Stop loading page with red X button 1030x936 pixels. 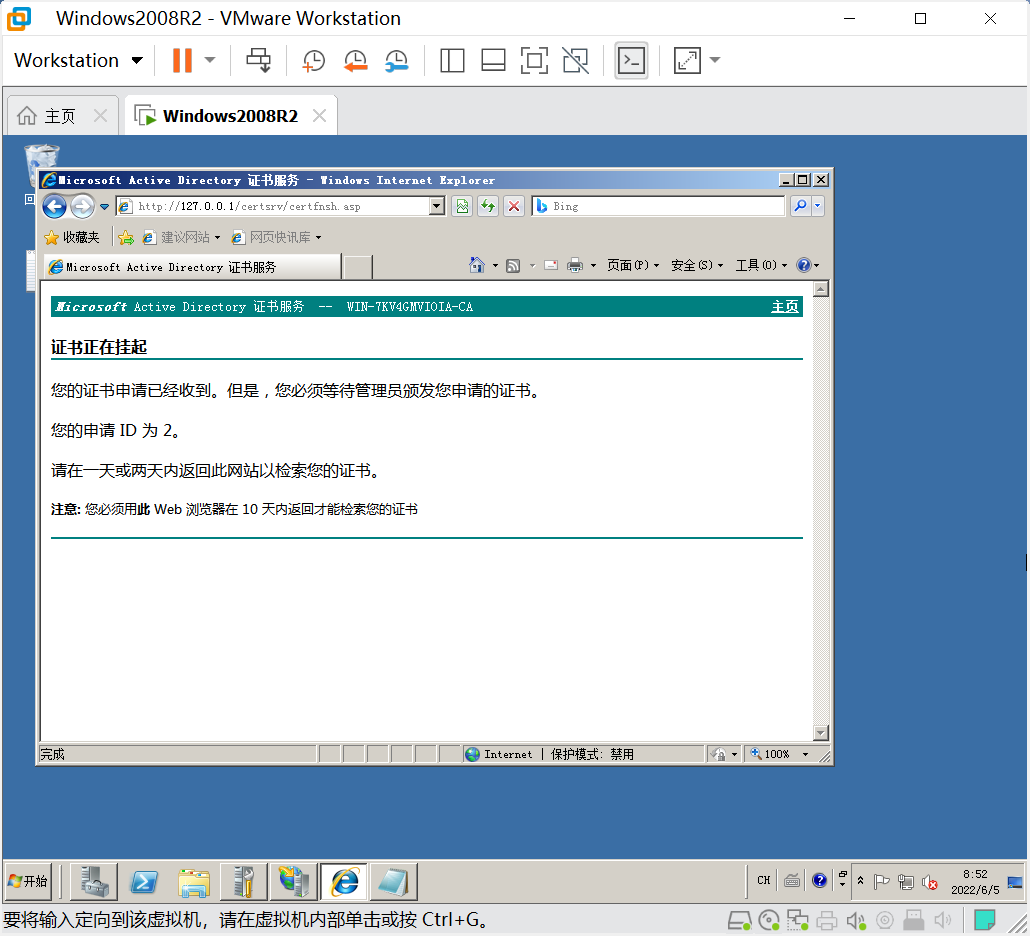point(514,206)
